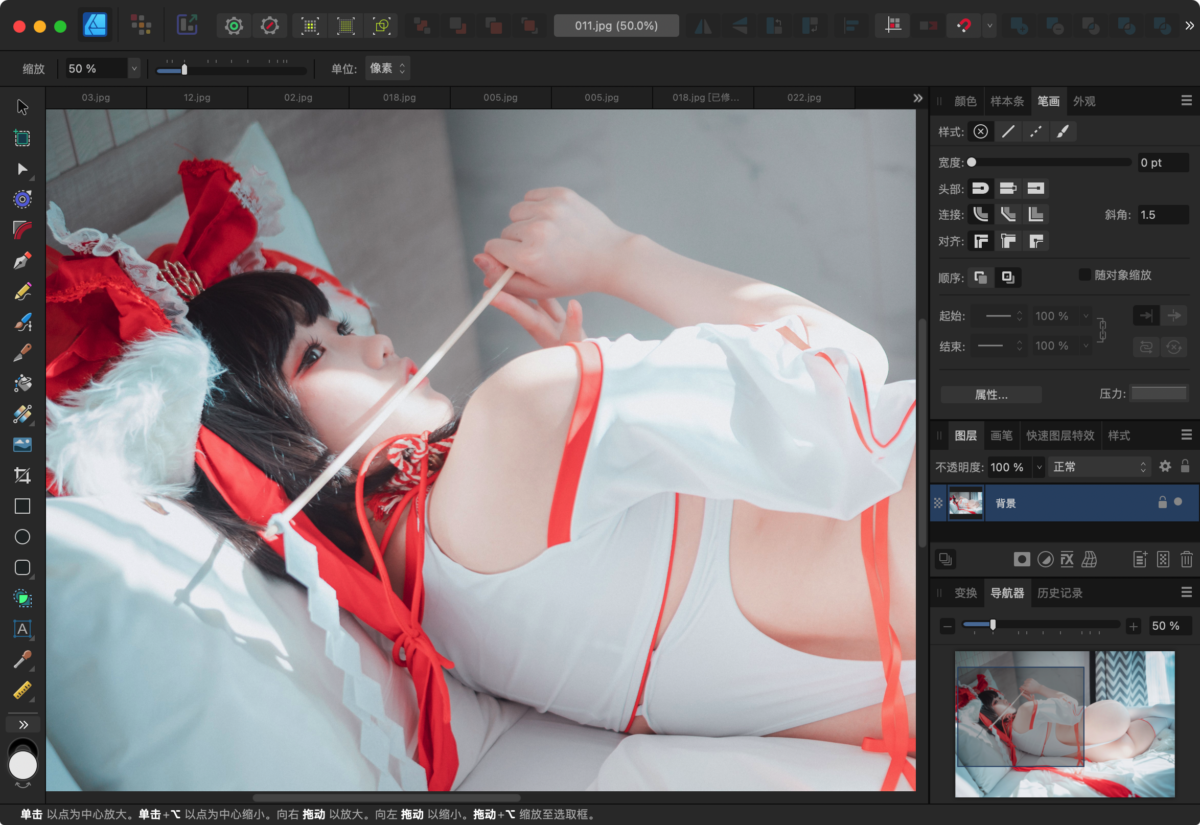Switch to the 变换 tab
Image resolution: width=1200 pixels, height=825 pixels.
click(x=965, y=593)
